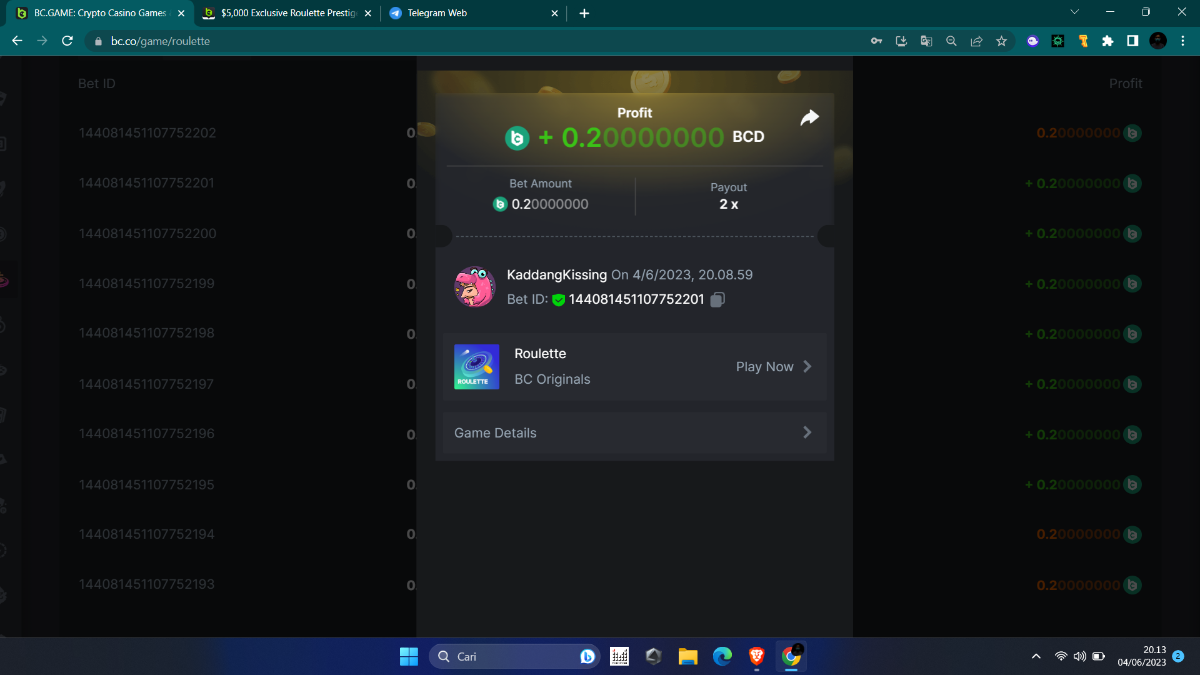Screen dimensions: 1200x675
Task: Open Brave browser from the taskbar
Action: pyautogui.click(x=756, y=656)
